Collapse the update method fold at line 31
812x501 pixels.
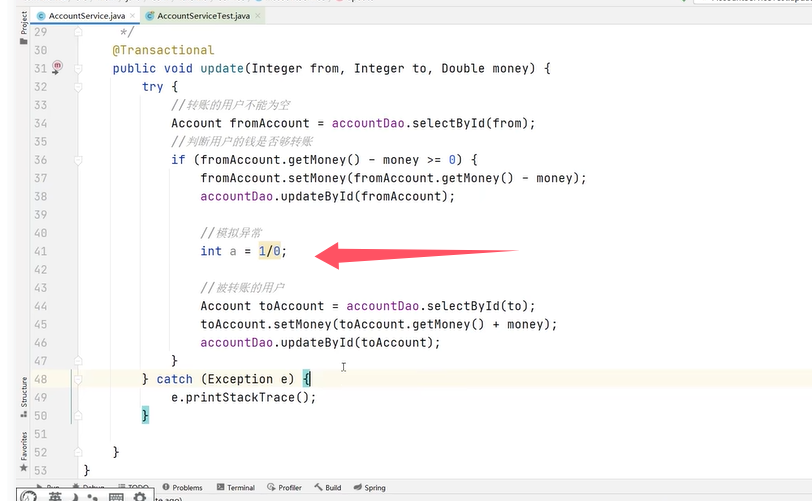pos(78,68)
